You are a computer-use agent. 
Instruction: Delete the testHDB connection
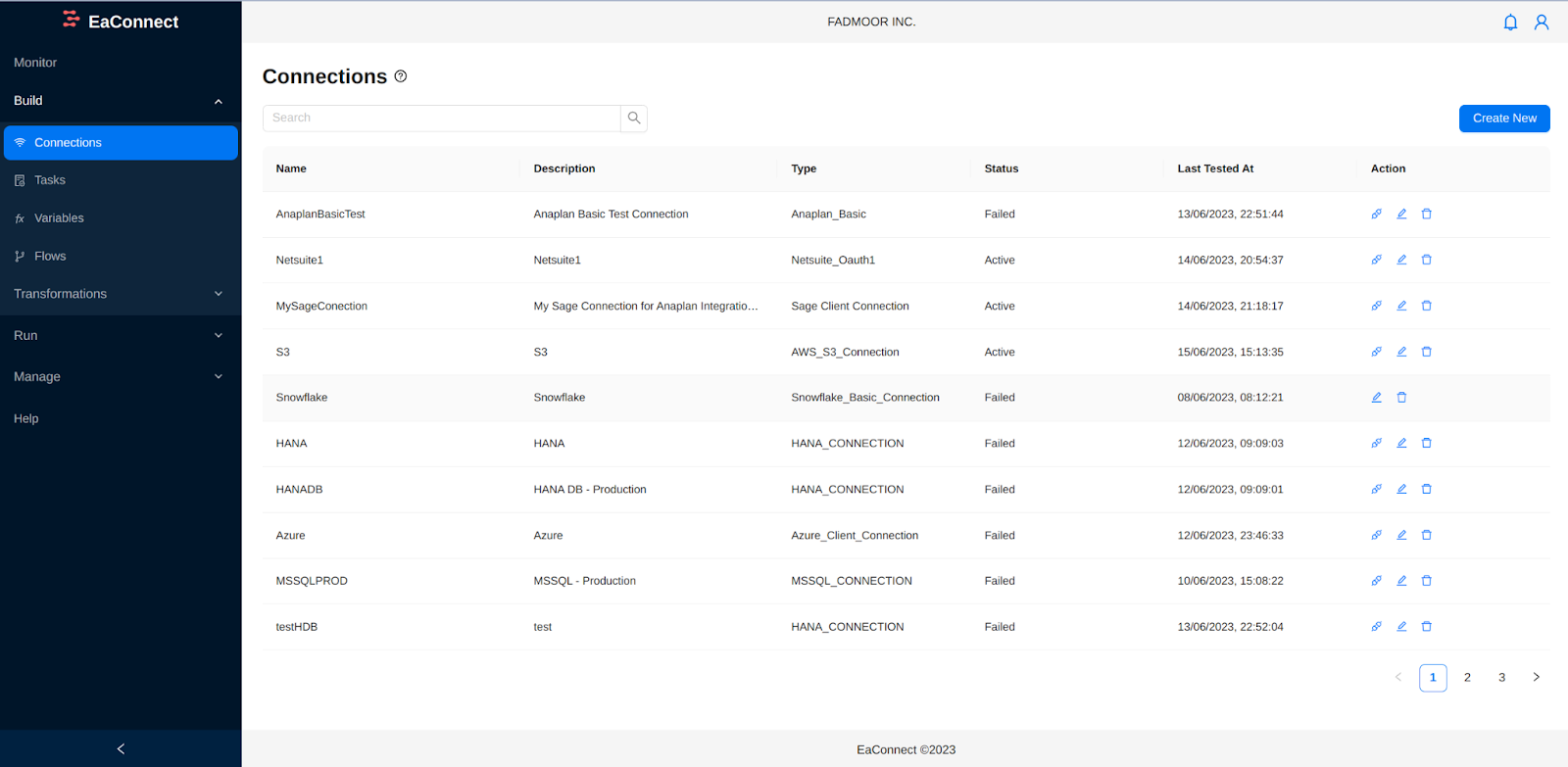point(1427,626)
